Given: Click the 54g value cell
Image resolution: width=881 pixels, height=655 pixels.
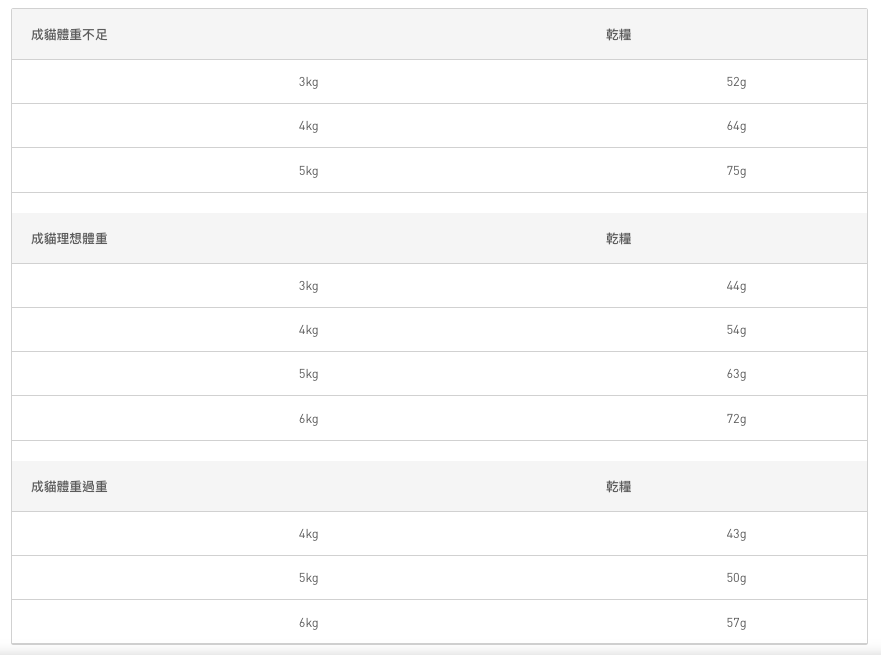Looking at the screenshot, I should click(x=736, y=330).
